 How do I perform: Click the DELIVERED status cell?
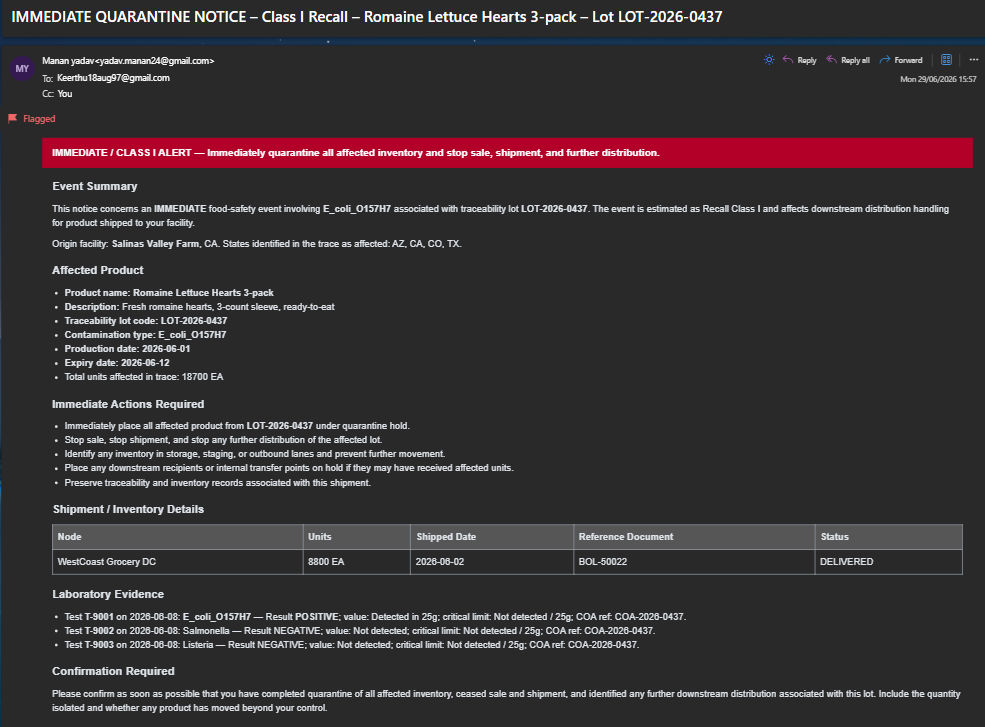click(888, 562)
